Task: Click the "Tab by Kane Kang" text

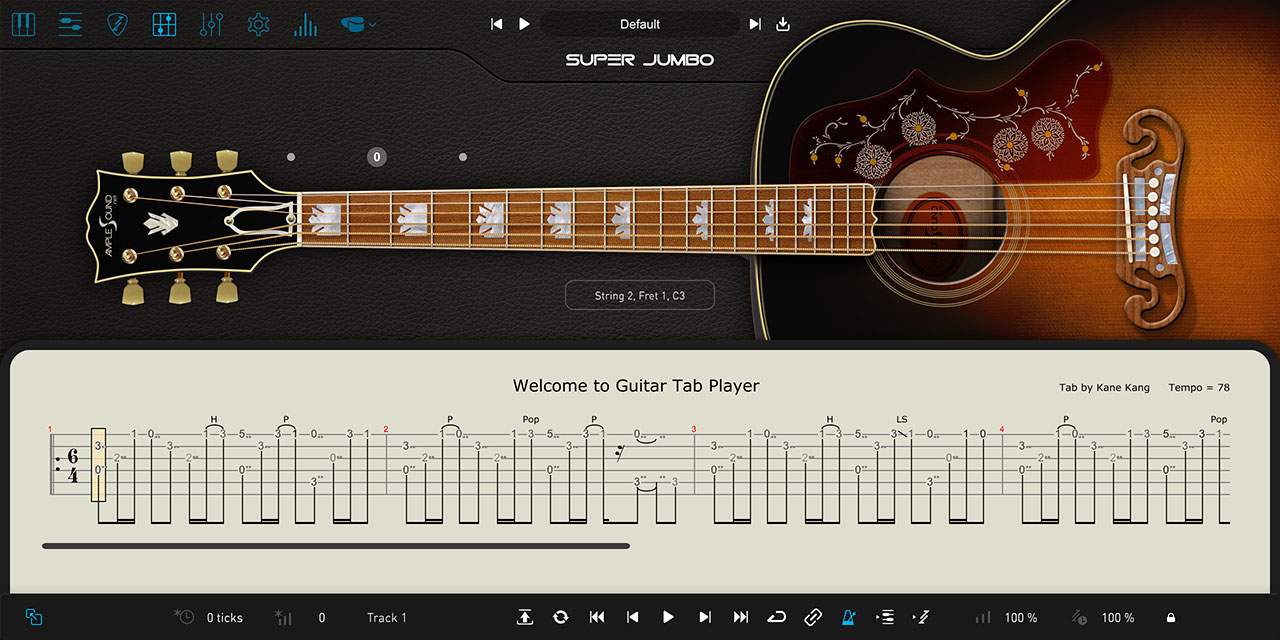Action: (1104, 388)
